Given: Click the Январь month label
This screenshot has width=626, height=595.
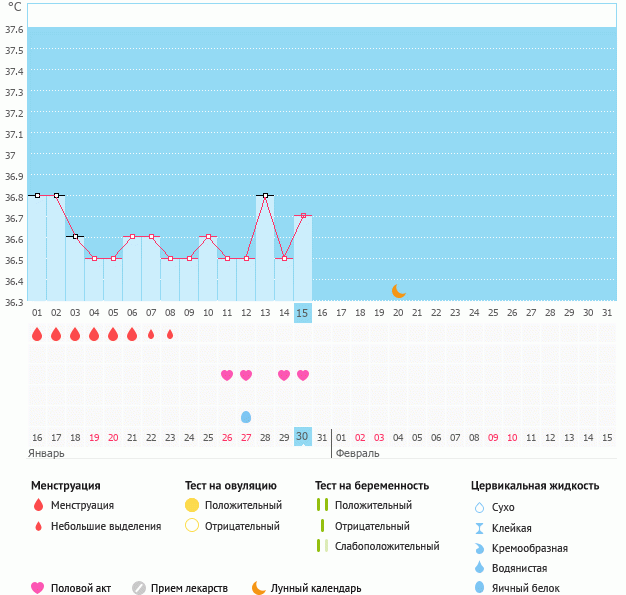Looking at the screenshot, I should [x=47, y=453].
